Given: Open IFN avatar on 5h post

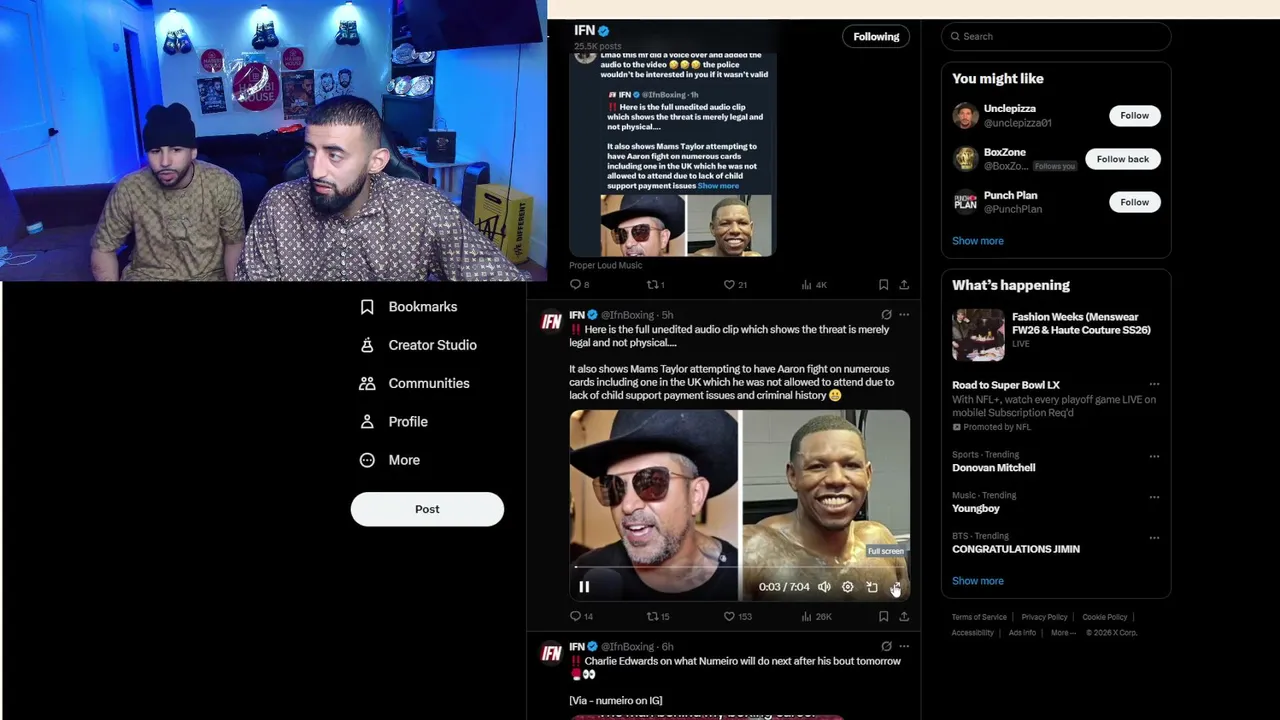Looking at the screenshot, I should (x=551, y=321).
